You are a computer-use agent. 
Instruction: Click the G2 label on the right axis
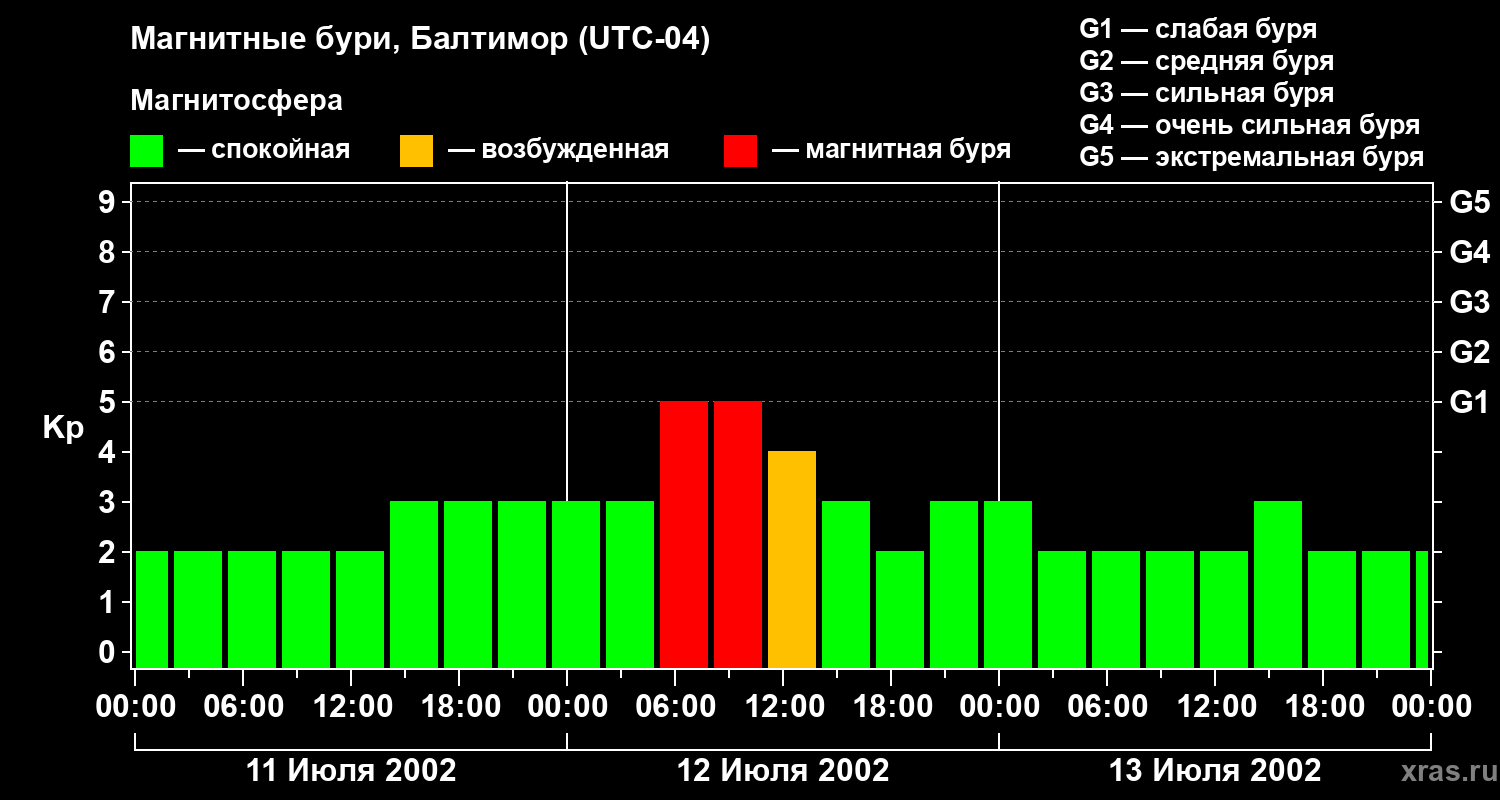(x=1469, y=352)
